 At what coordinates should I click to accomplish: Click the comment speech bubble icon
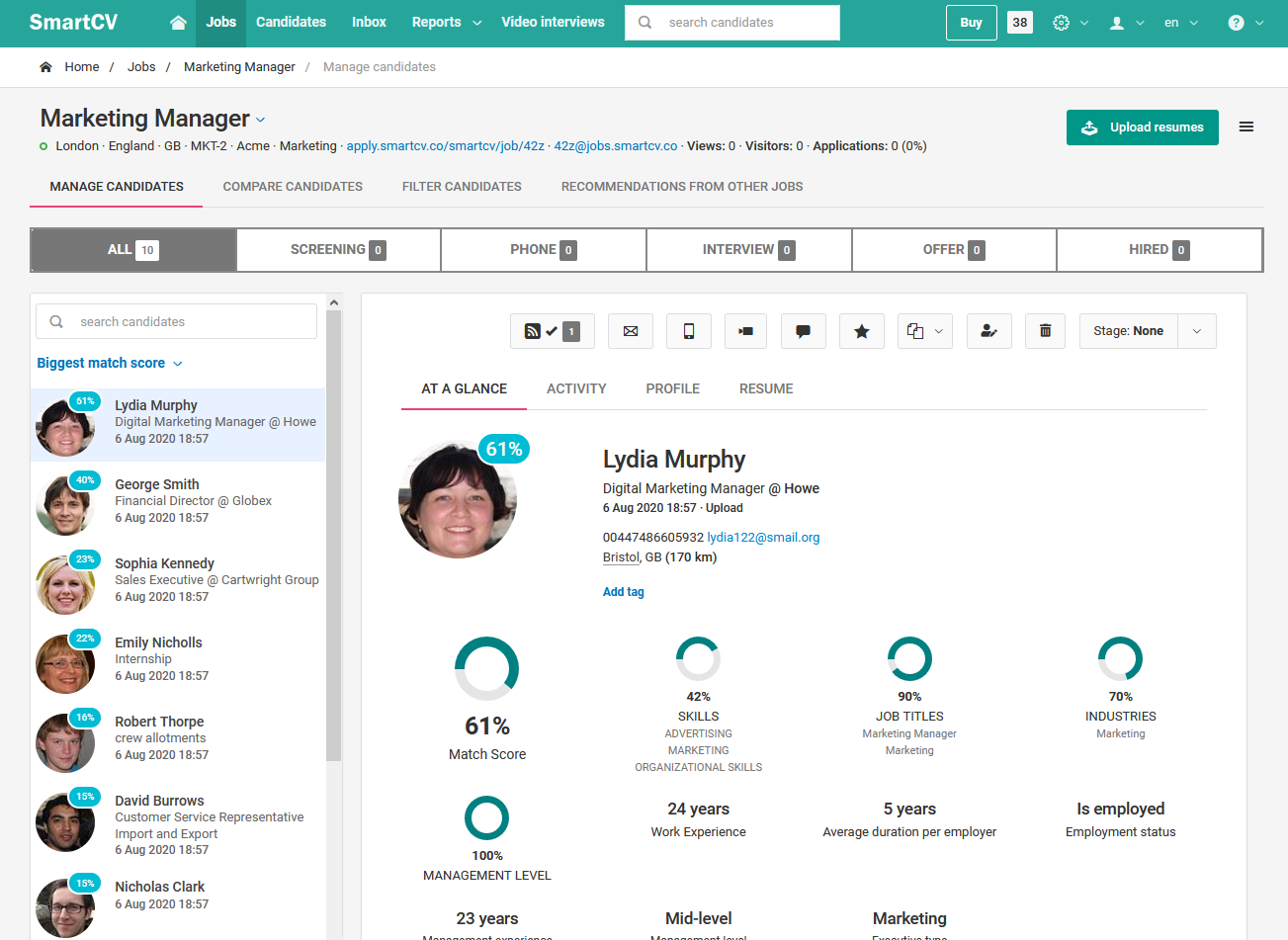coord(804,331)
